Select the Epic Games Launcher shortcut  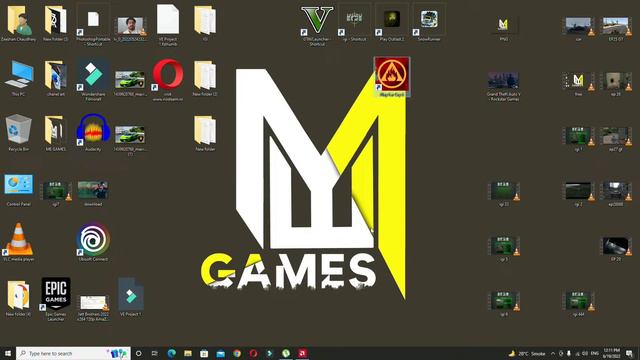[x=56, y=299]
